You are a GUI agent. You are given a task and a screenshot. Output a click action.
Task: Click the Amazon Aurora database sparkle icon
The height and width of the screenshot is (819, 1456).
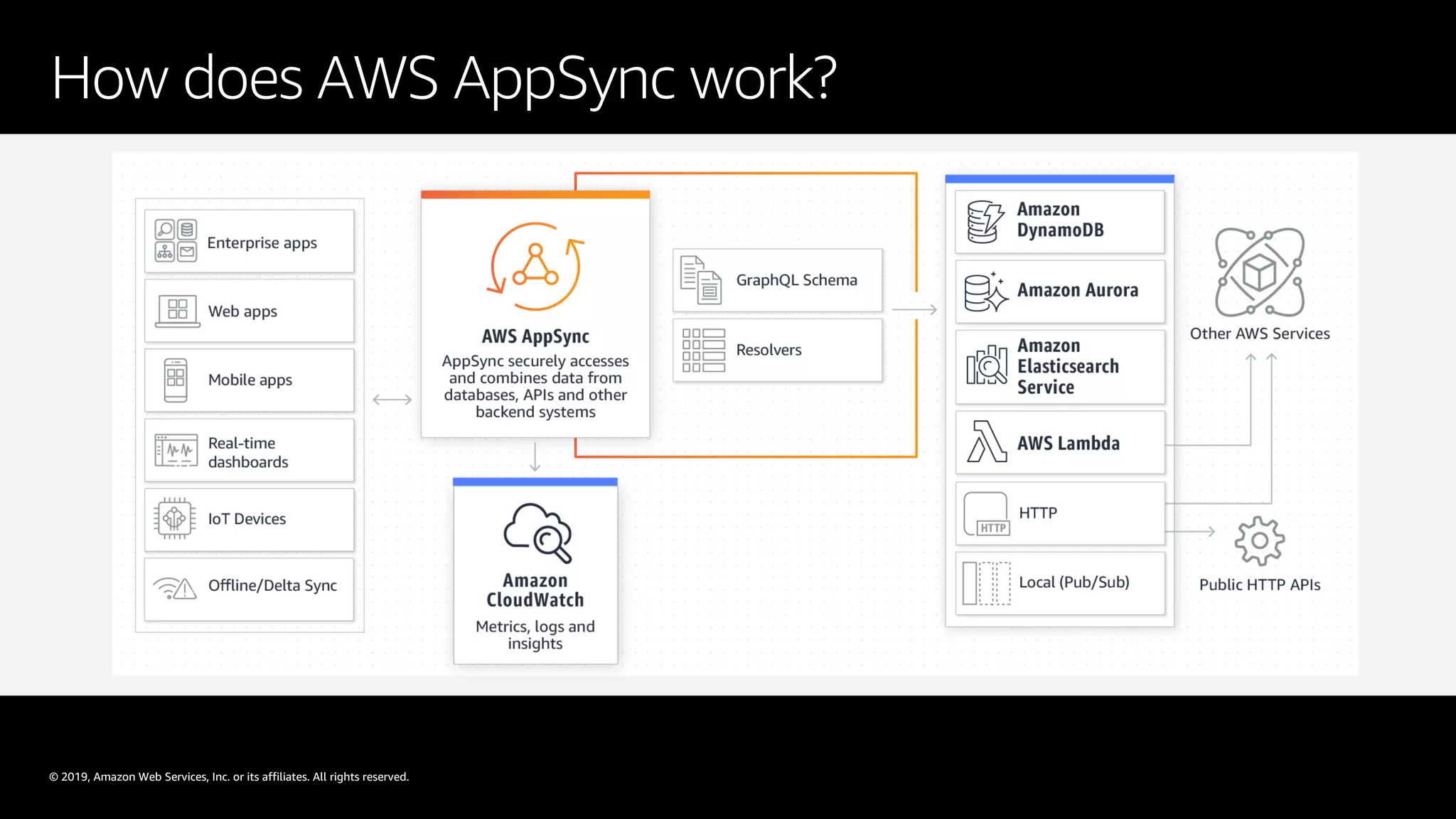click(987, 291)
